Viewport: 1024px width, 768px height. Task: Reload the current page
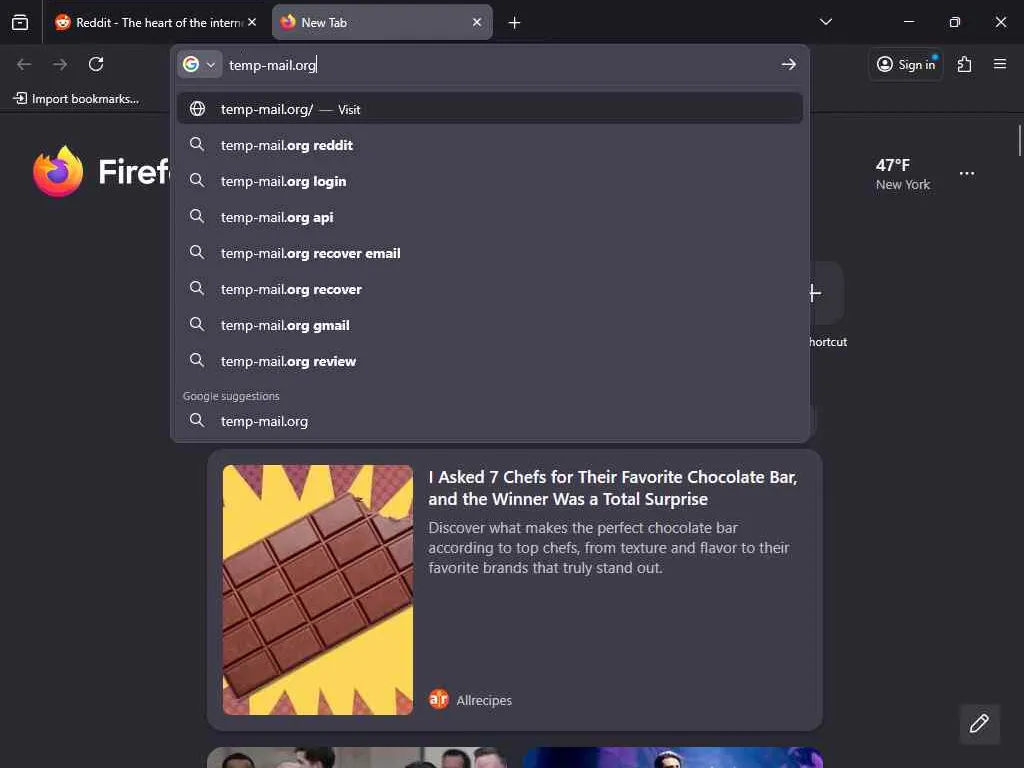[96, 64]
